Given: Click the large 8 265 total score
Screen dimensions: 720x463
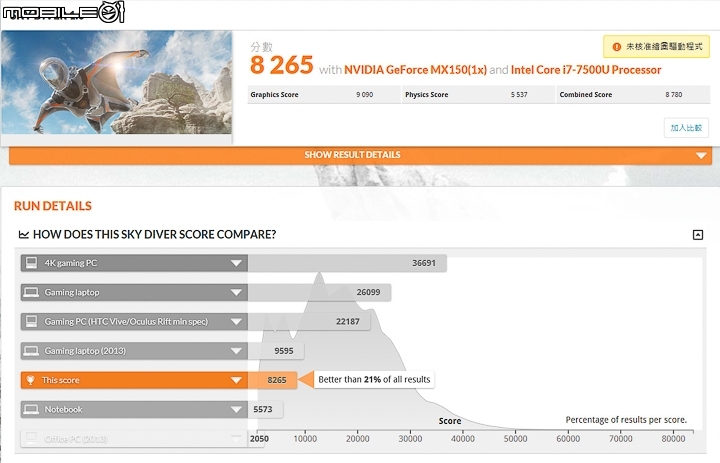Looking at the screenshot, I should [281, 65].
